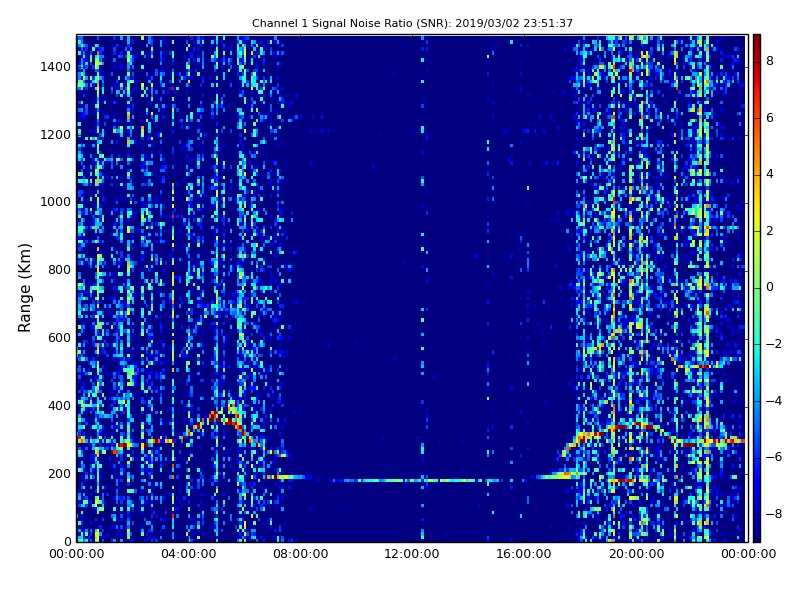Click the 1000 range tick label
The image size is (800, 600).
pyautogui.click(x=56, y=202)
